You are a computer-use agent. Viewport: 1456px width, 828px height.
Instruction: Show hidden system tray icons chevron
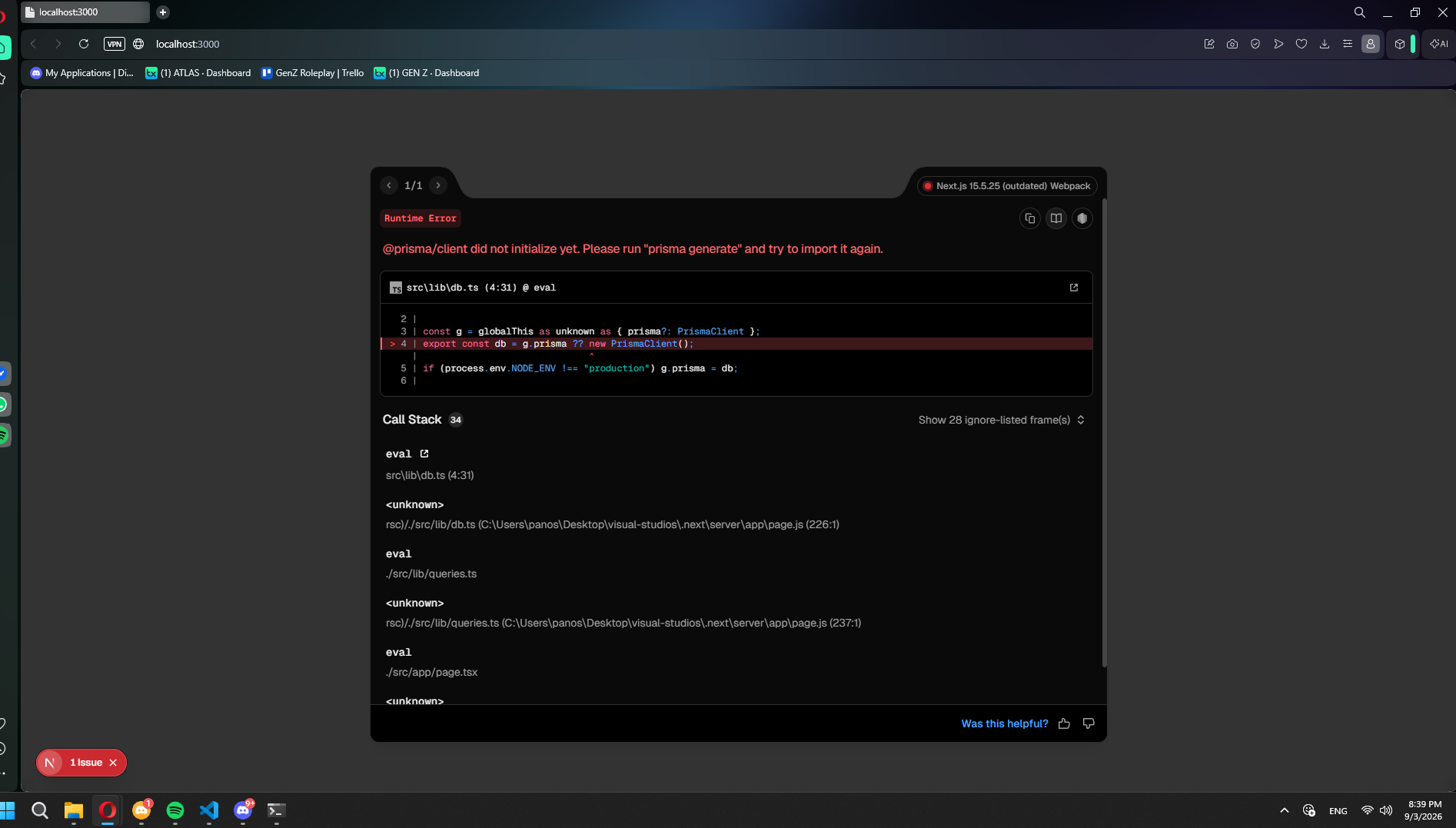pos(1285,810)
